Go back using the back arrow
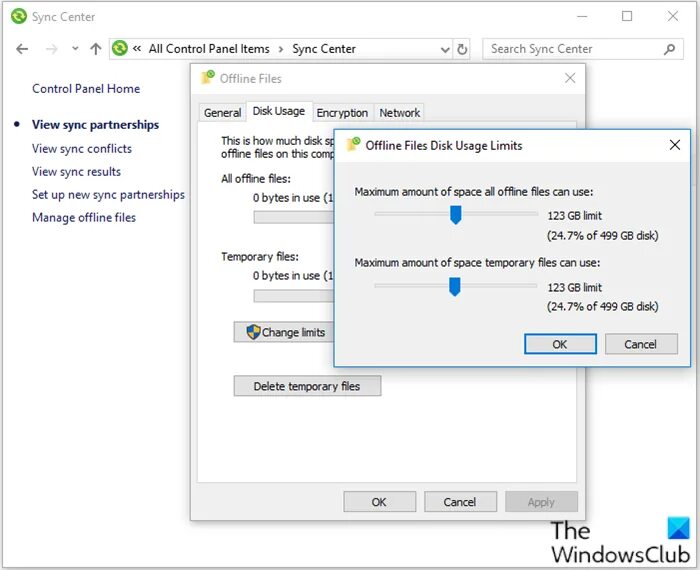The image size is (700, 570). pyautogui.click(x=22, y=49)
